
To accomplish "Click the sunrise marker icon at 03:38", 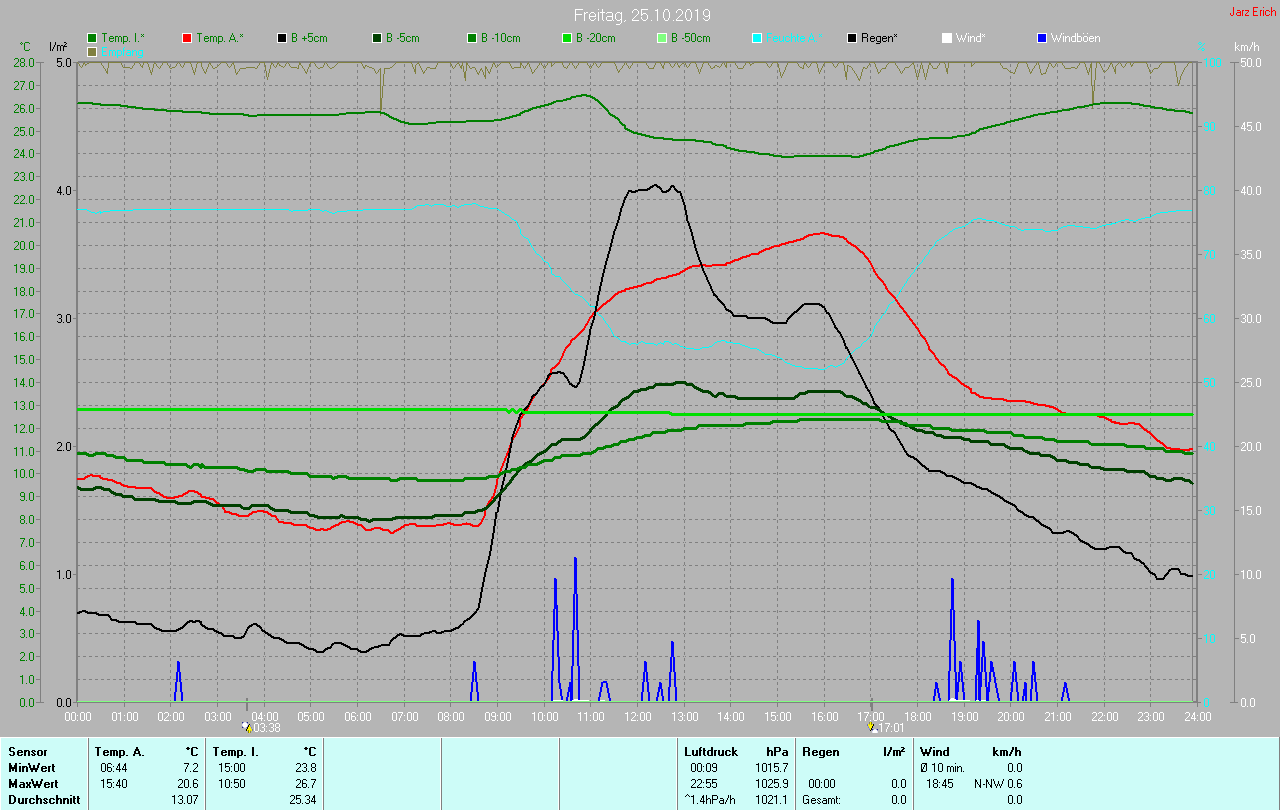I will point(247,727).
